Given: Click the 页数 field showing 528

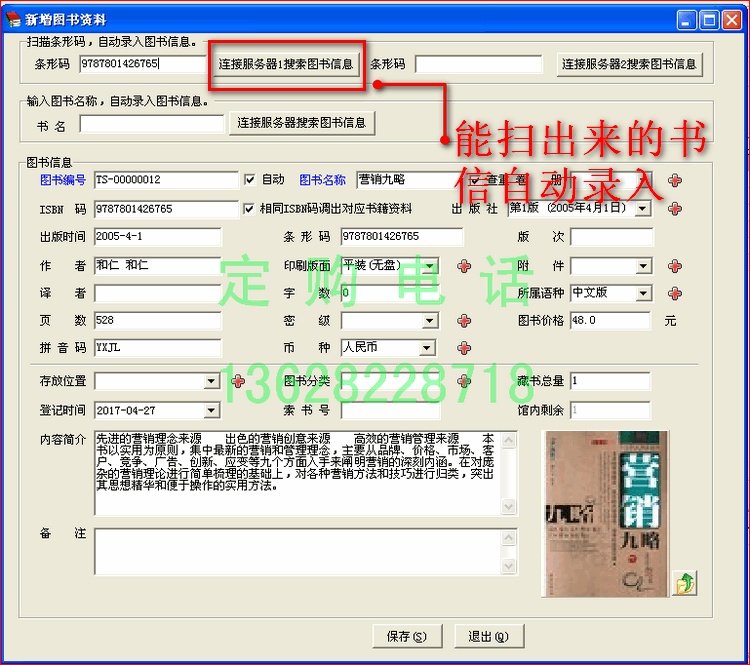Looking at the screenshot, I should click(158, 321).
